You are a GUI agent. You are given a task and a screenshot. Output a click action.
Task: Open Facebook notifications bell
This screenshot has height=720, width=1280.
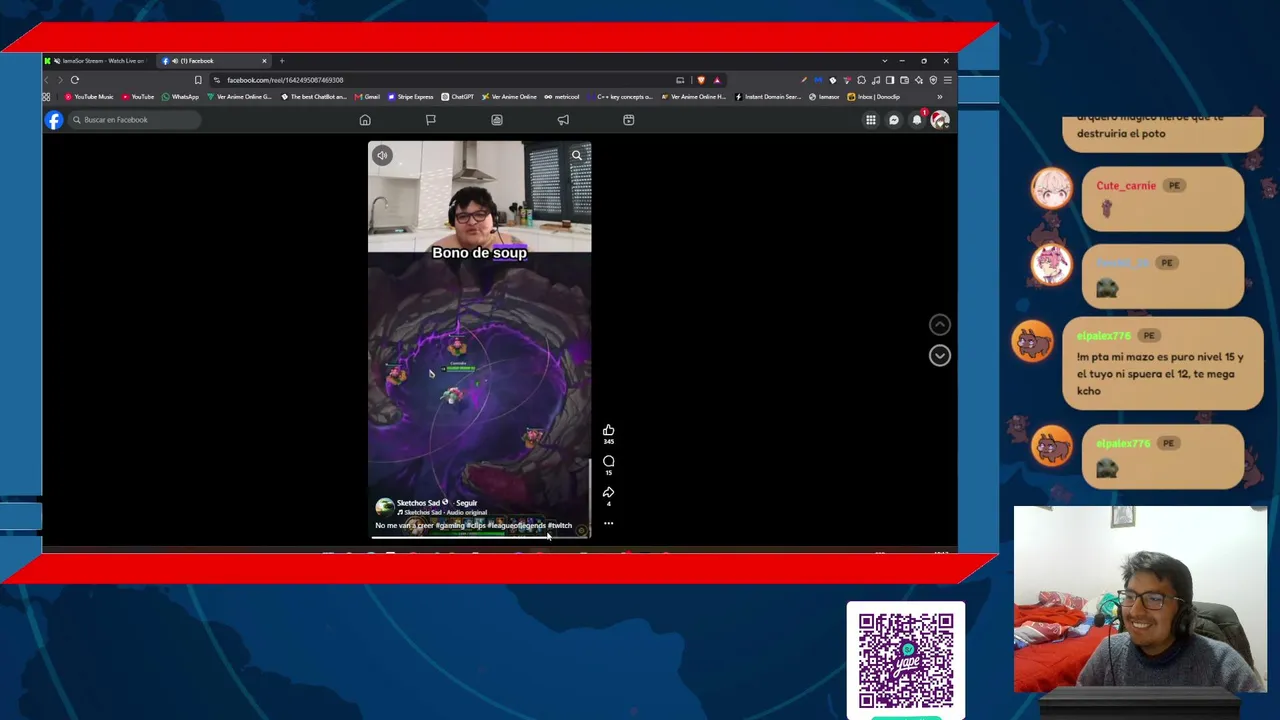pyautogui.click(x=917, y=120)
